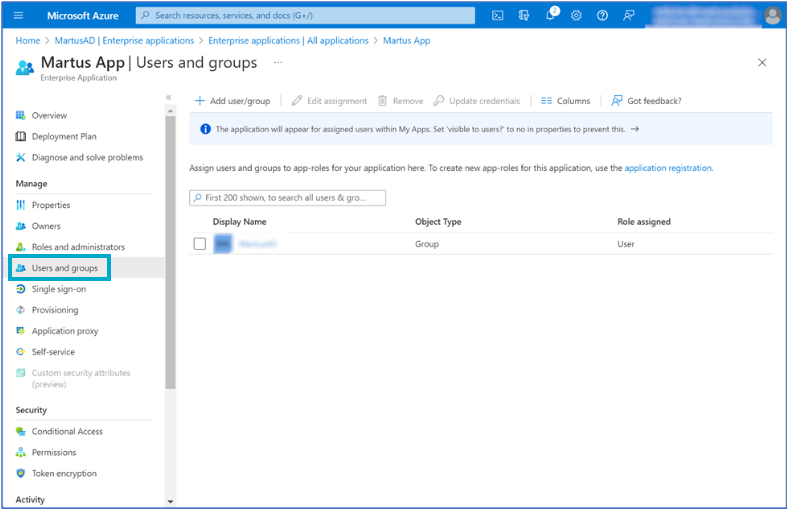Image resolution: width=787 pixels, height=509 pixels.
Task: Sort by the Display Name column header
Action: [239, 222]
